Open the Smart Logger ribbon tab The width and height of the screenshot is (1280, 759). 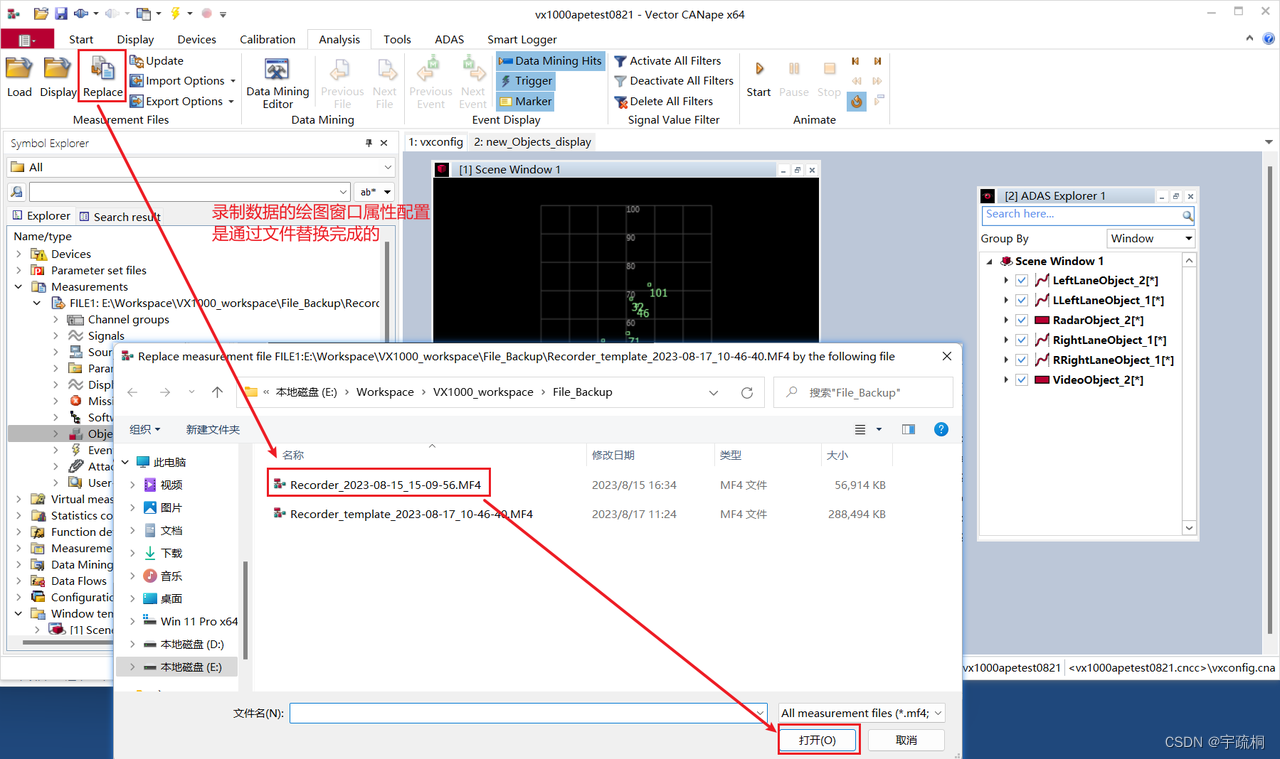pyautogui.click(x=522, y=40)
